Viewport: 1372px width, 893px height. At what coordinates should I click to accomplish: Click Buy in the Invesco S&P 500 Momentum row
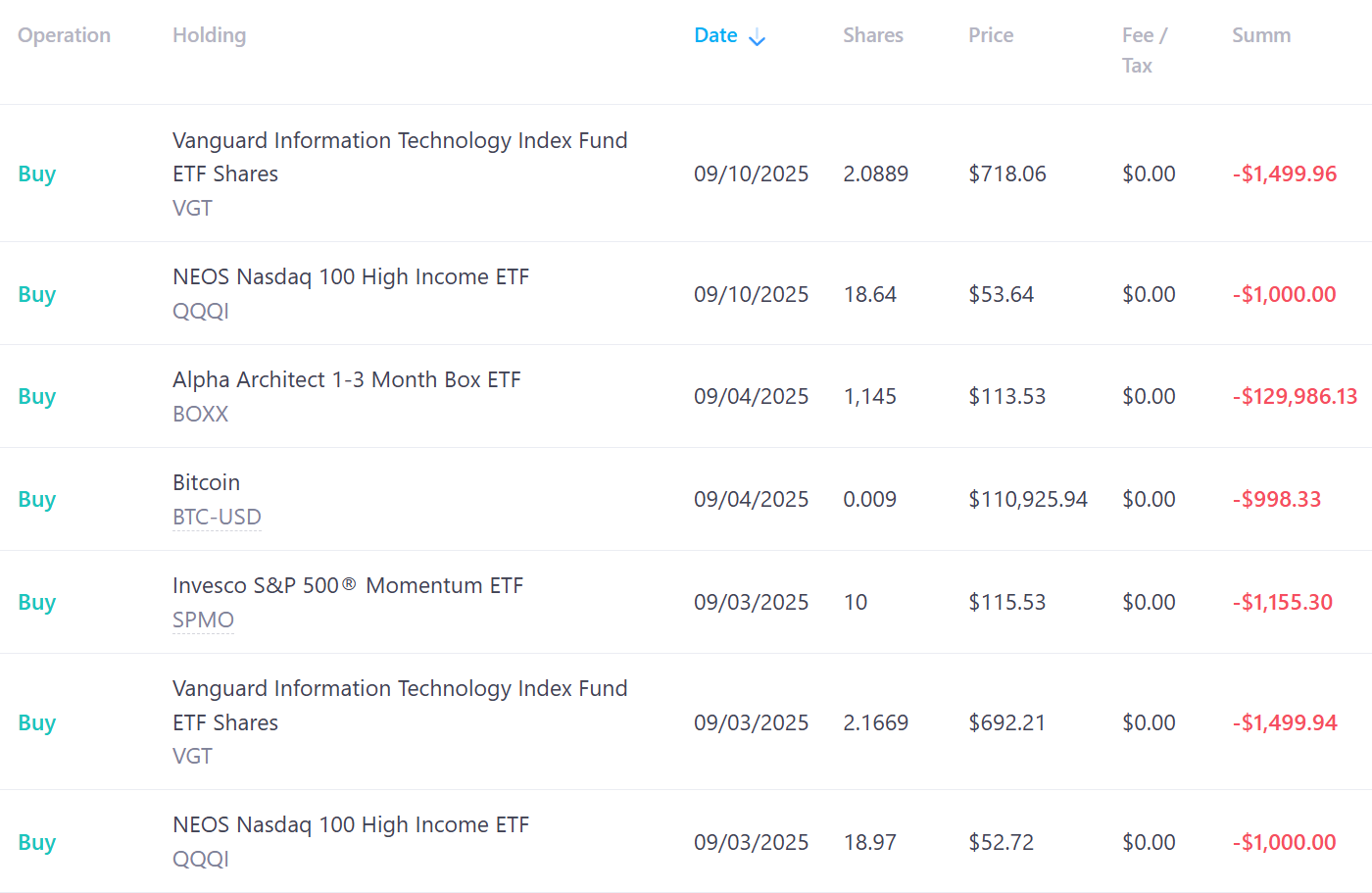(36, 602)
